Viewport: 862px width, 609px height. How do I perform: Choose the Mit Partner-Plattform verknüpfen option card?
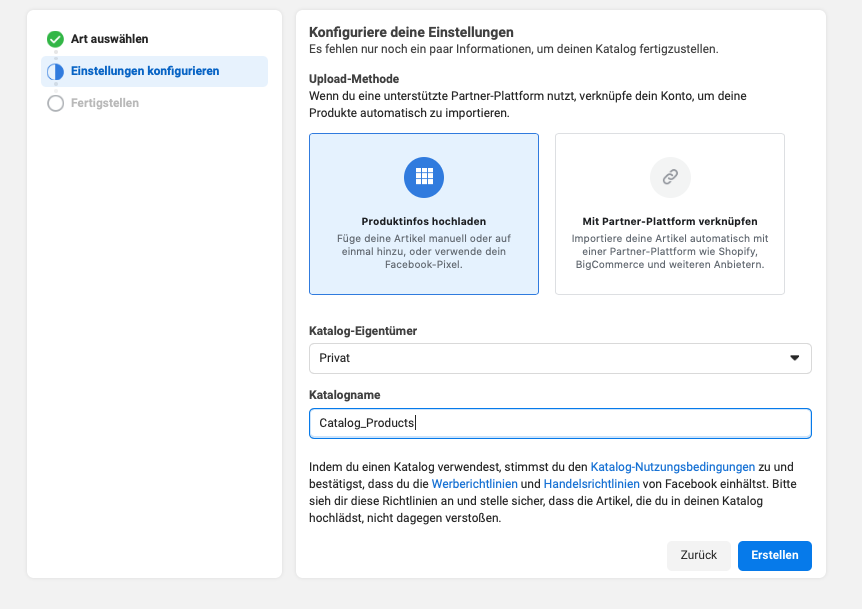670,214
